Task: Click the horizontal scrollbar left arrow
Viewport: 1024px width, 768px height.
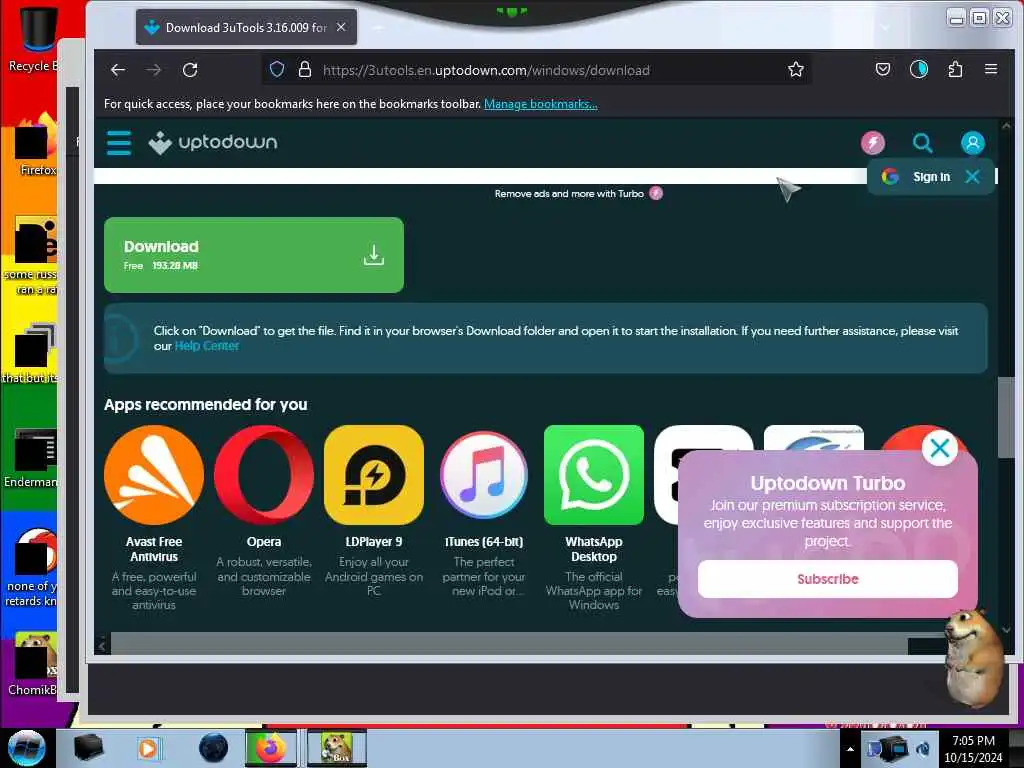Action: coord(102,646)
